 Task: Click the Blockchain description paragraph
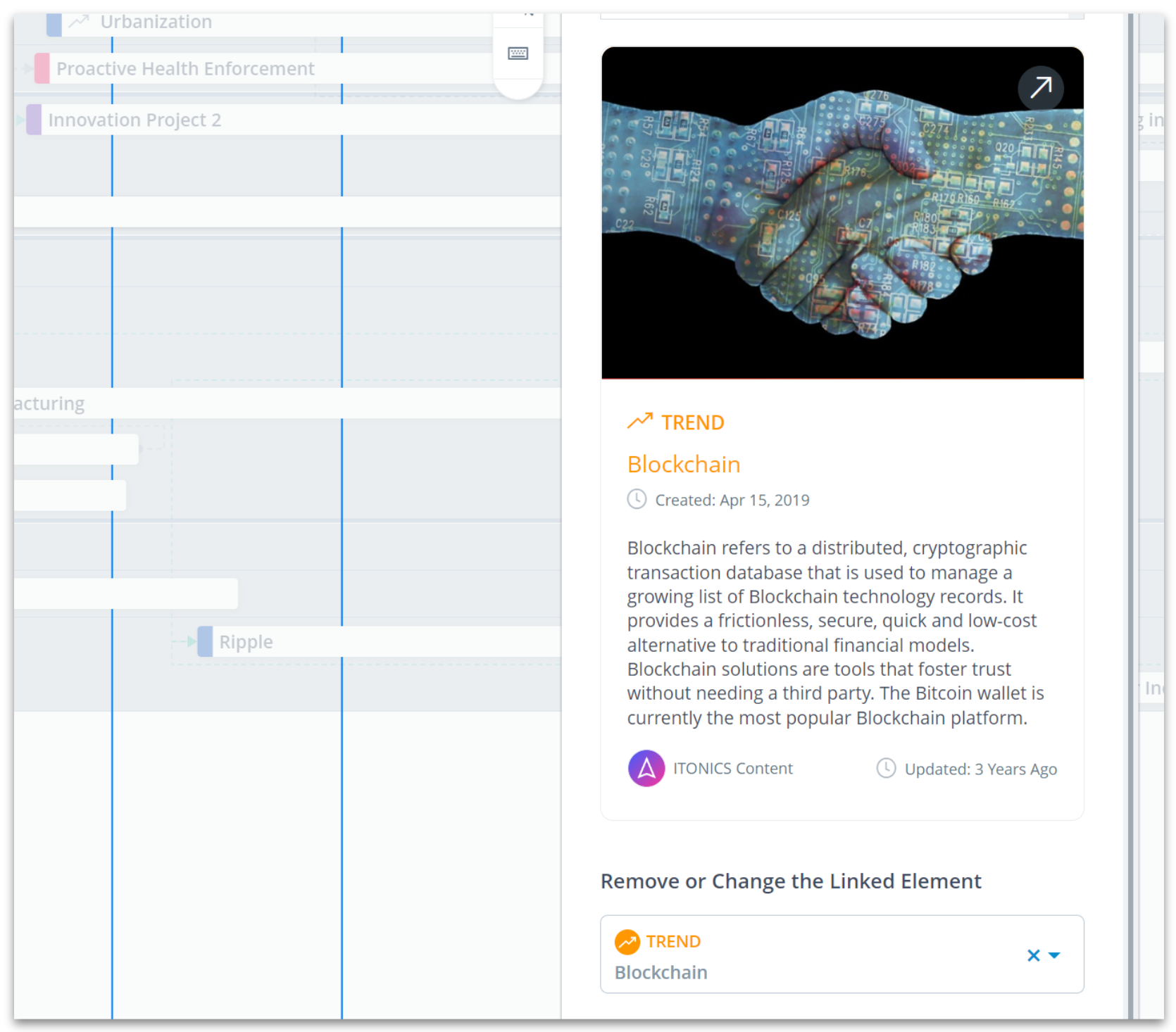(836, 632)
